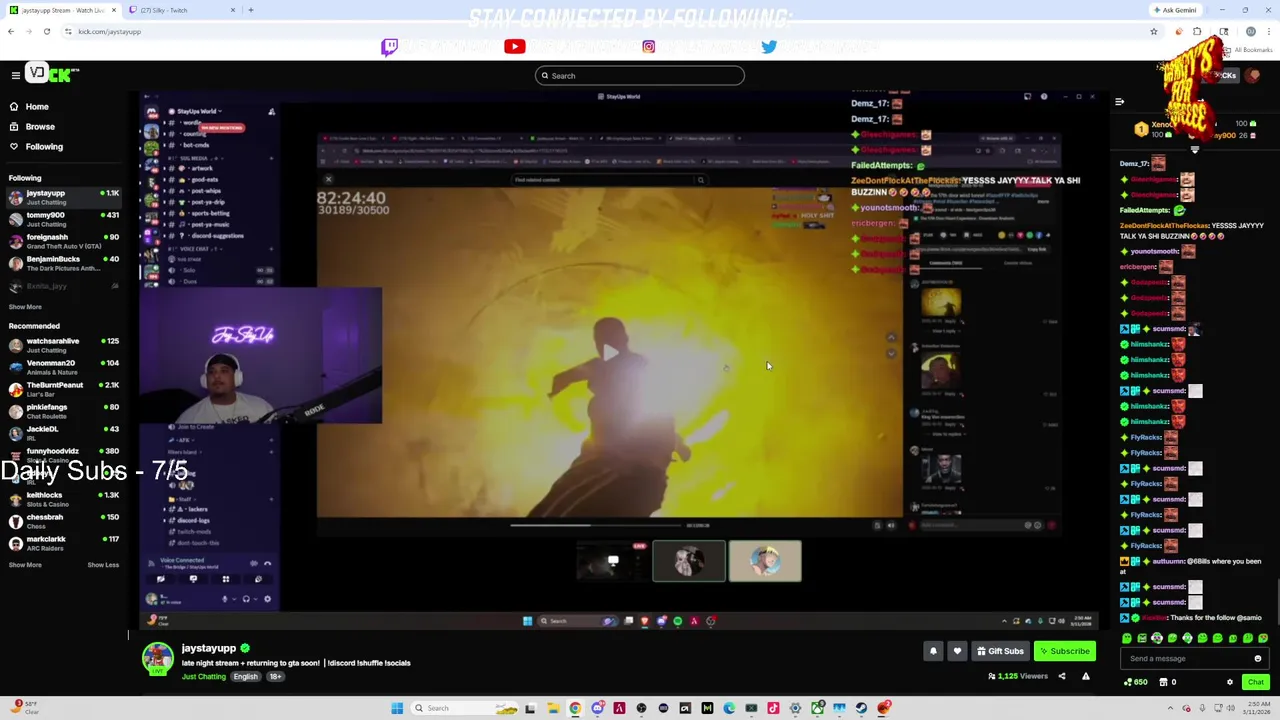
Task: Report stream using warning triangle icon
Action: (x=1085, y=676)
